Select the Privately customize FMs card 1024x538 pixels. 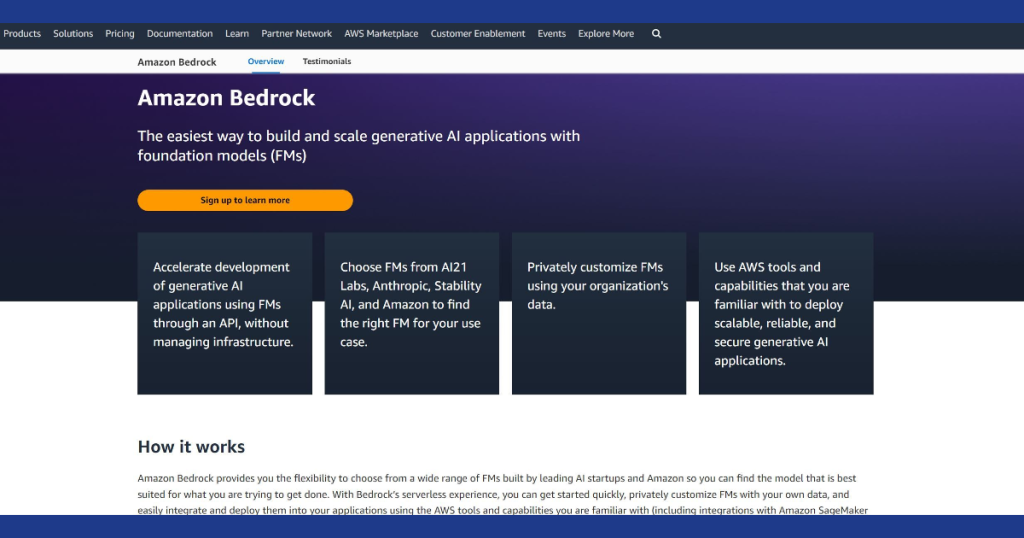tap(599, 313)
